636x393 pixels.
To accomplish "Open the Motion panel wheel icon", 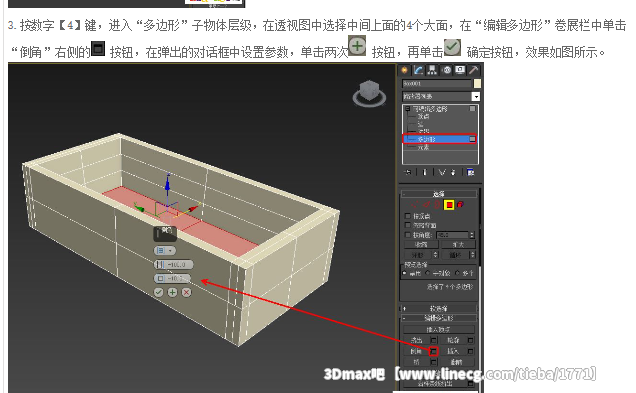I will click(x=447, y=71).
